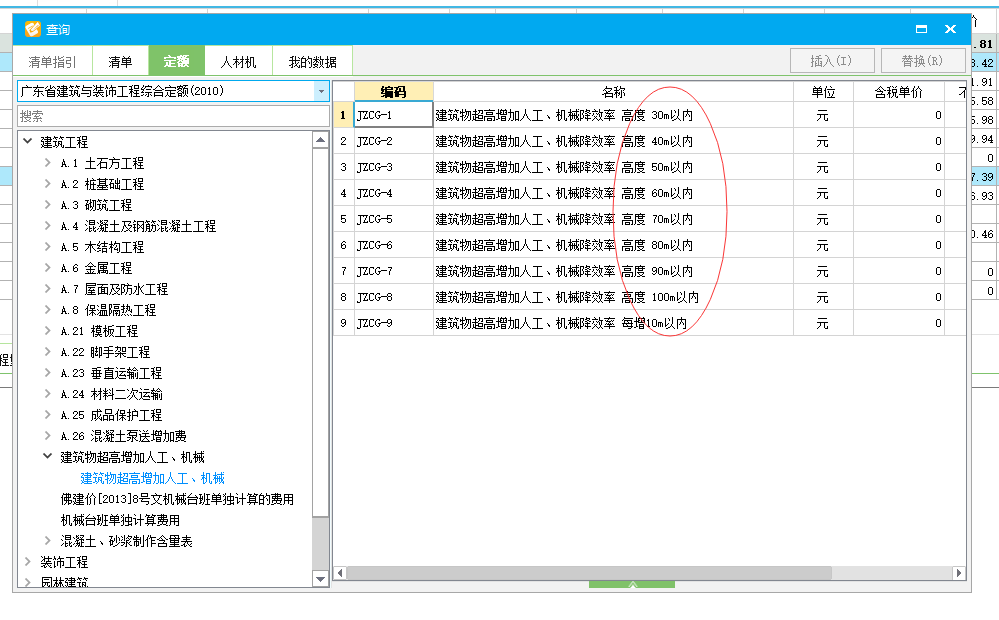Click the green collapse handle below table

coord(632,584)
